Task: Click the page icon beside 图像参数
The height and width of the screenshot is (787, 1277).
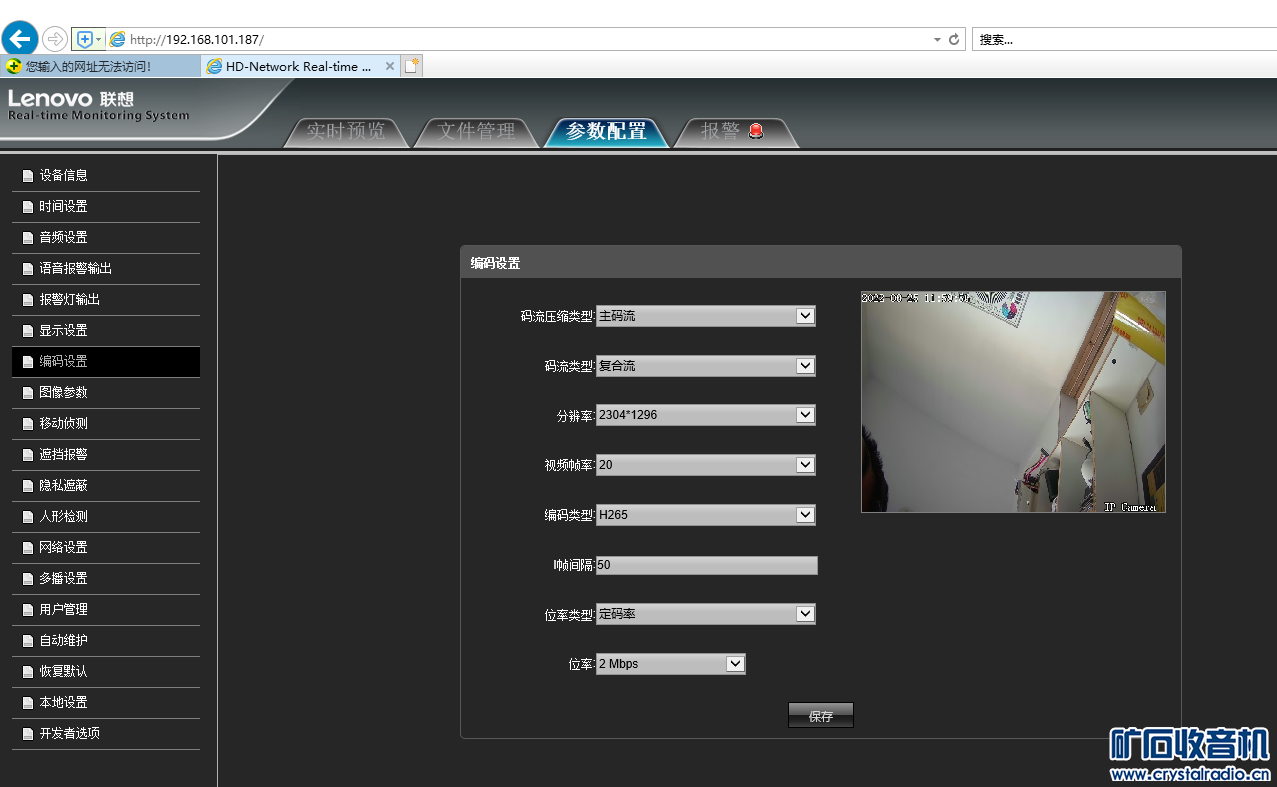Action: tap(28, 393)
